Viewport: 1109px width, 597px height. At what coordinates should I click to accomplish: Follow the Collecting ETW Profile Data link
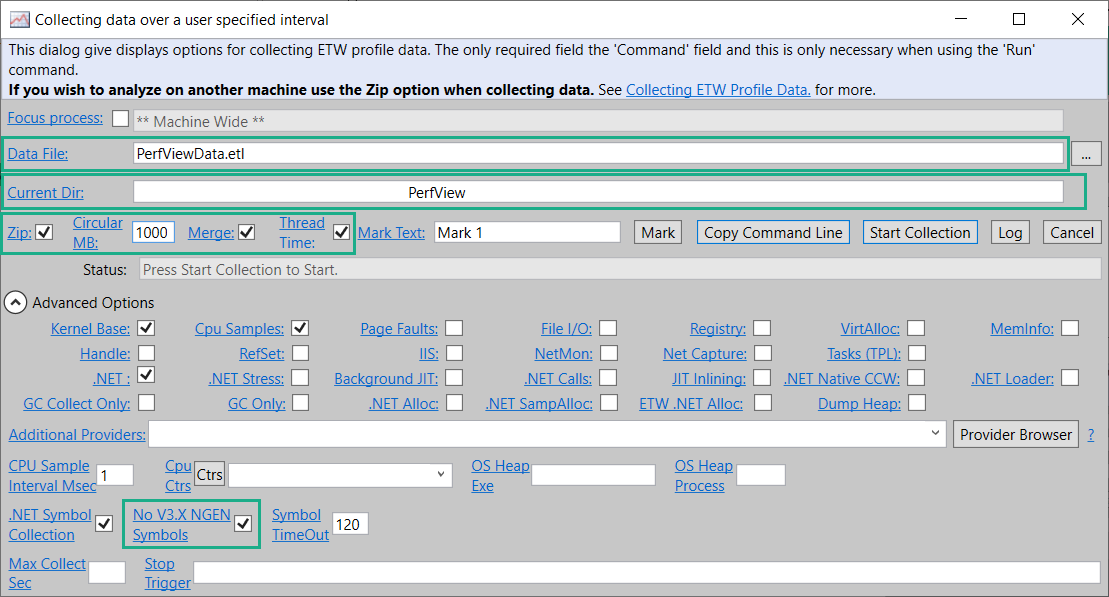click(718, 90)
